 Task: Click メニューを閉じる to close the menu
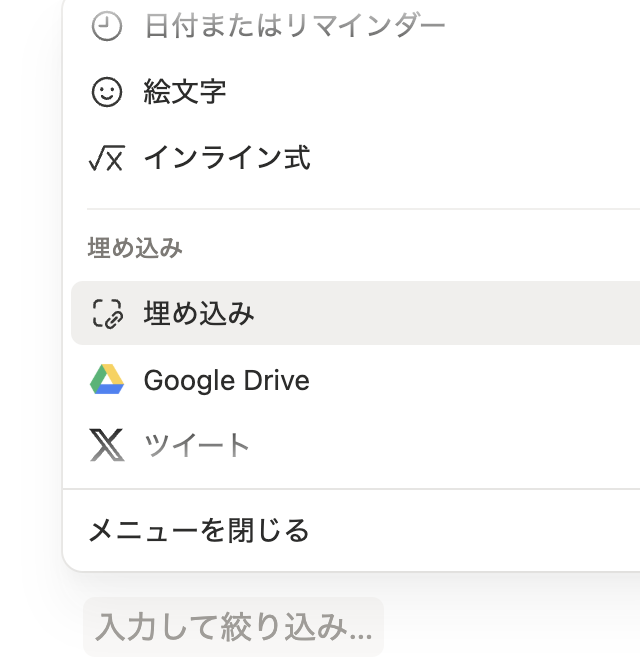tap(199, 530)
